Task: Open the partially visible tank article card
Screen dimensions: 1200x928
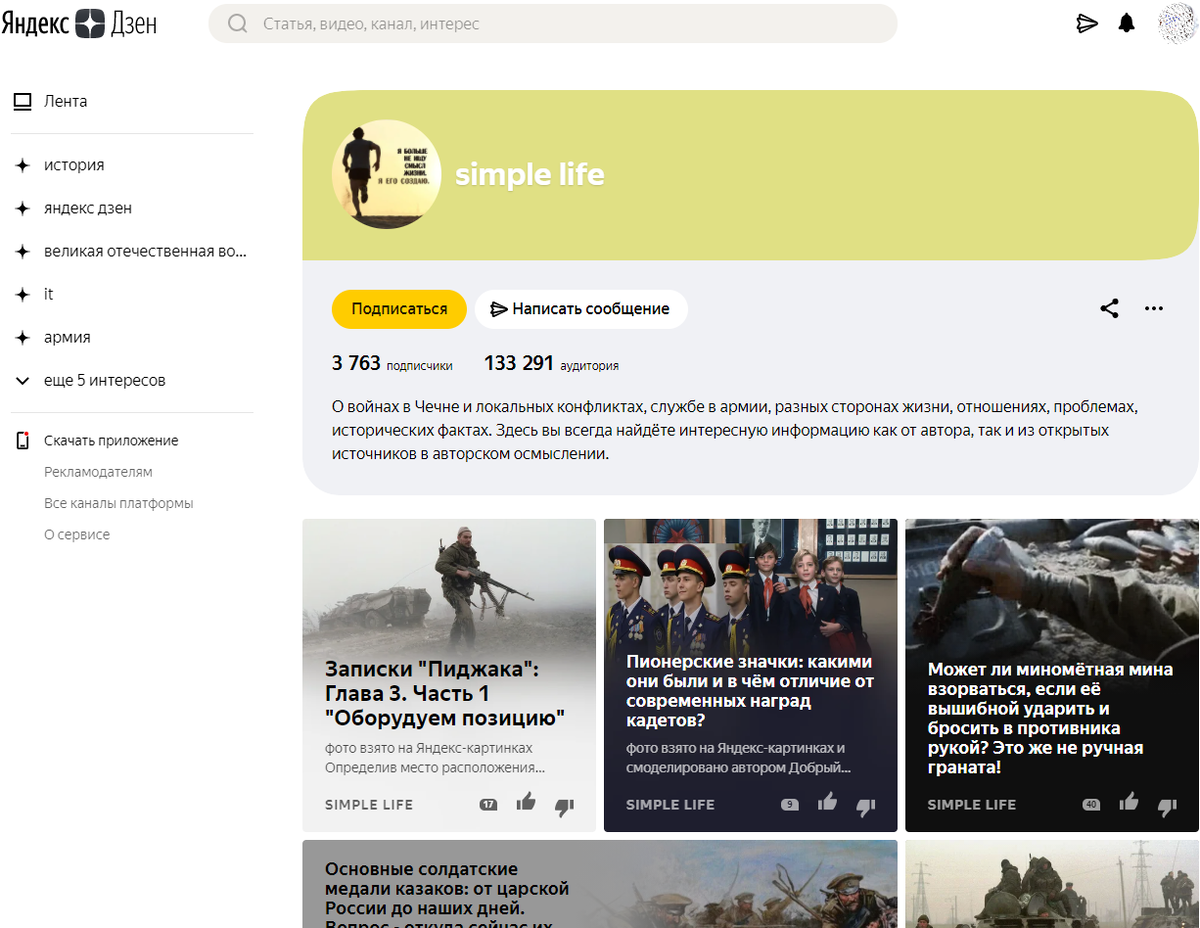Action: point(1052,884)
